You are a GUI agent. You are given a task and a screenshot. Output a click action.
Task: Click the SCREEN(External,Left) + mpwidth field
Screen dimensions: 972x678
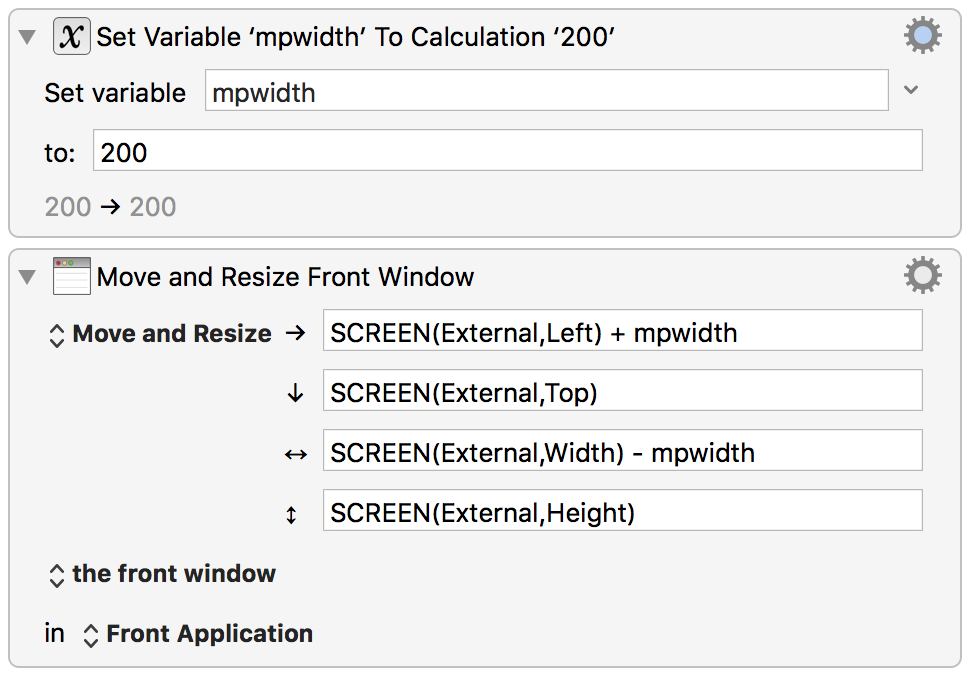pyautogui.click(x=622, y=330)
